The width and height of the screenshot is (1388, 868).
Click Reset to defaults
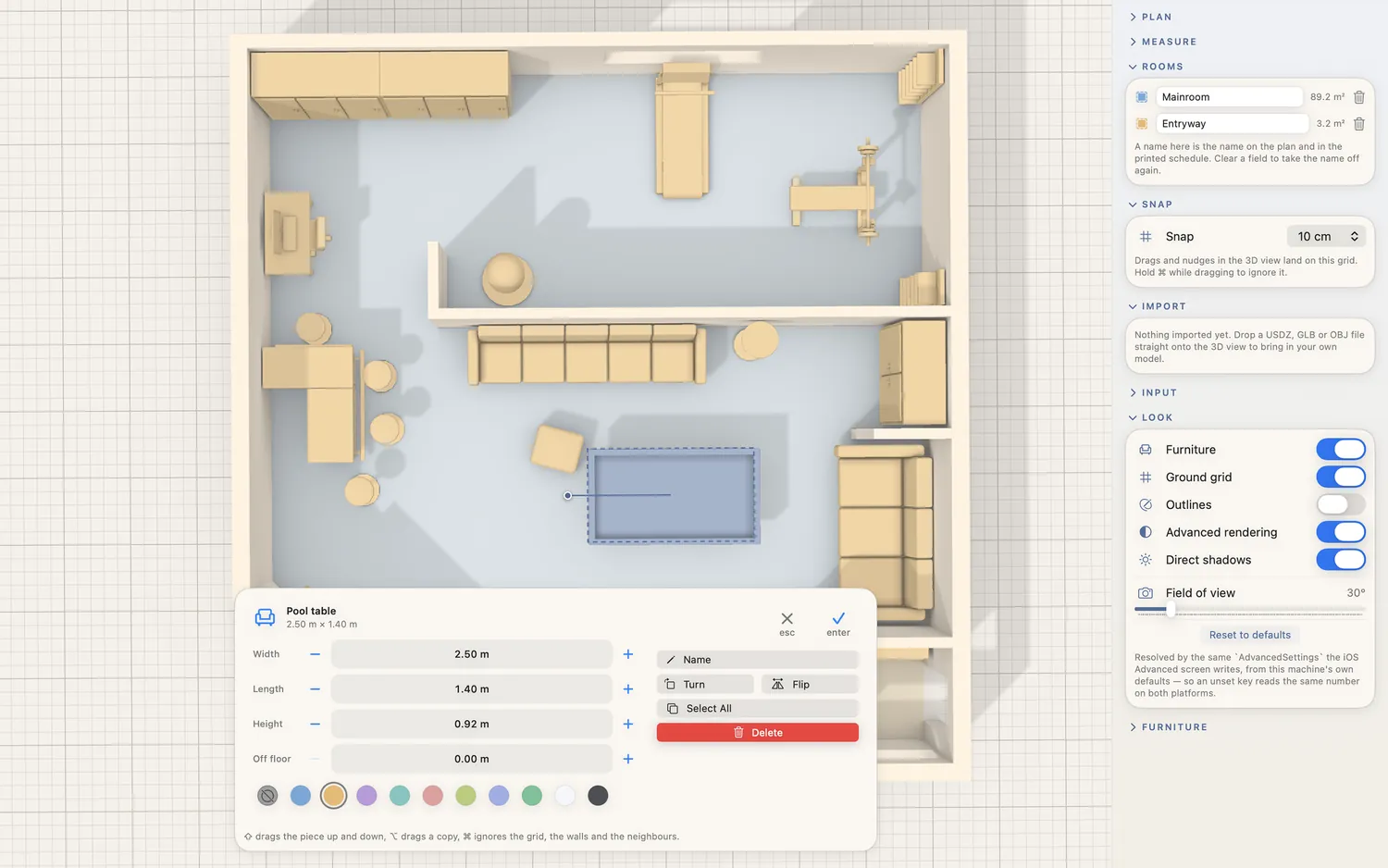1250,635
